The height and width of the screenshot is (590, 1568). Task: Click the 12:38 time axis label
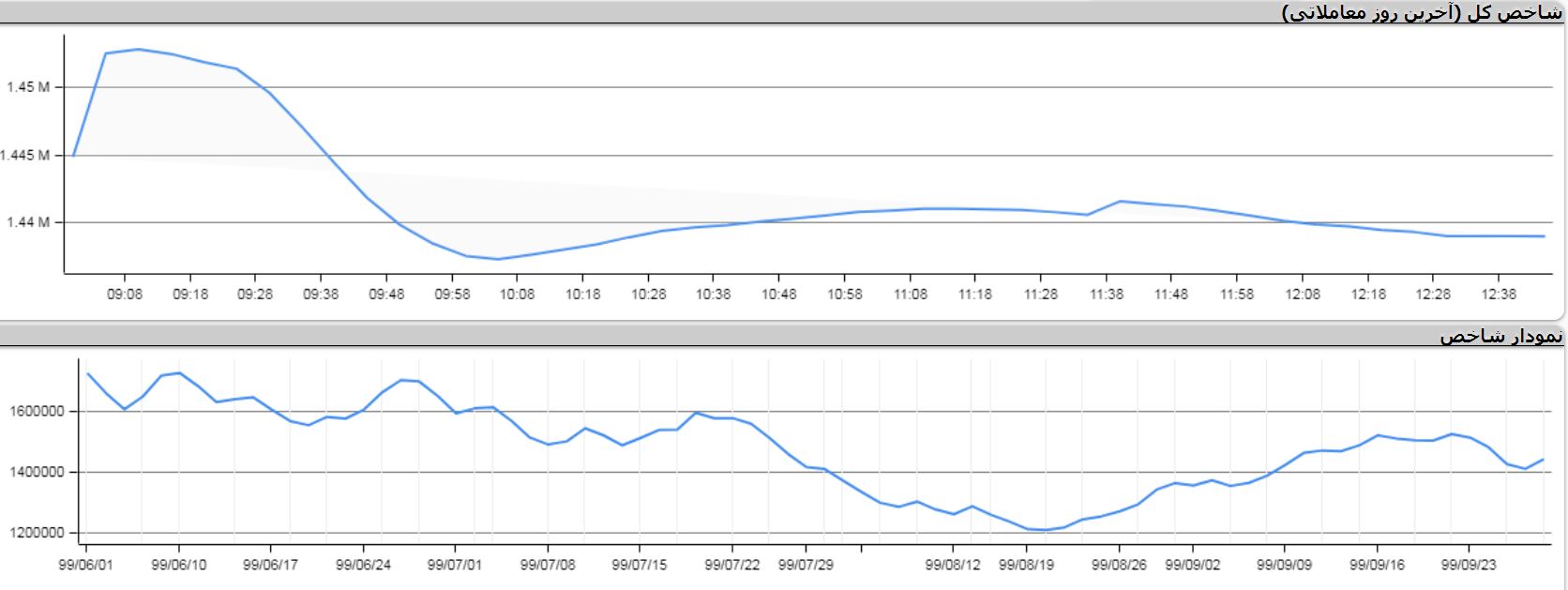pos(1499,294)
